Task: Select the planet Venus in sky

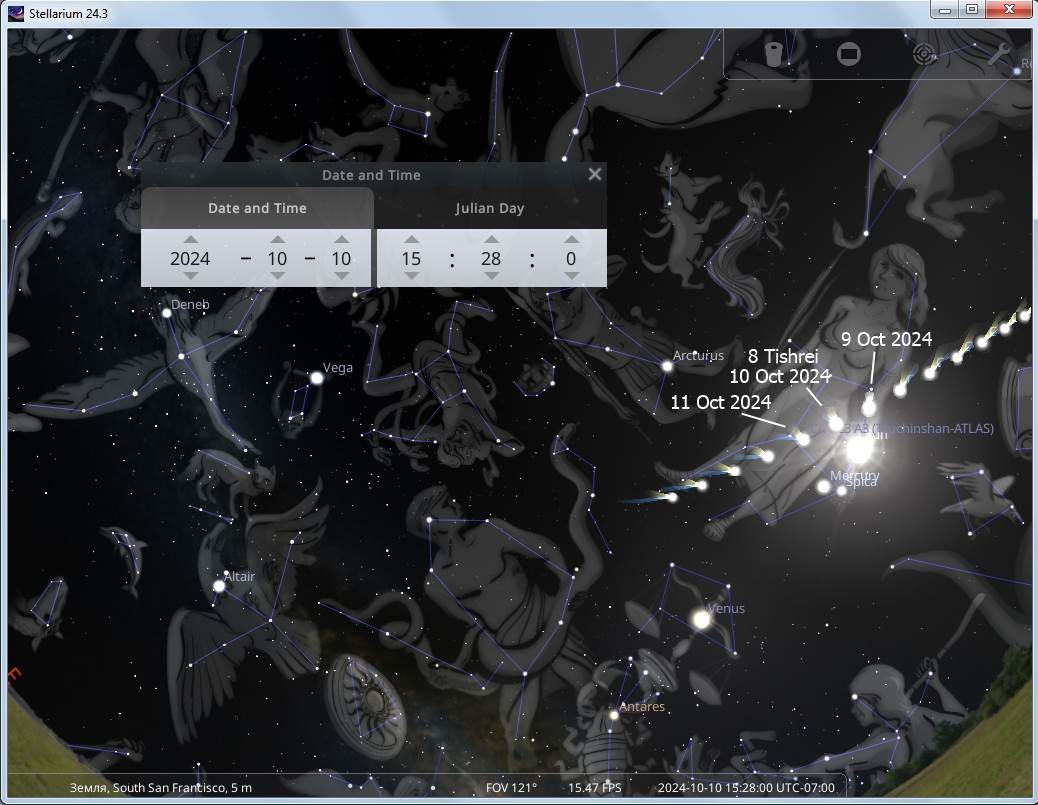Action: tap(702, 620)
